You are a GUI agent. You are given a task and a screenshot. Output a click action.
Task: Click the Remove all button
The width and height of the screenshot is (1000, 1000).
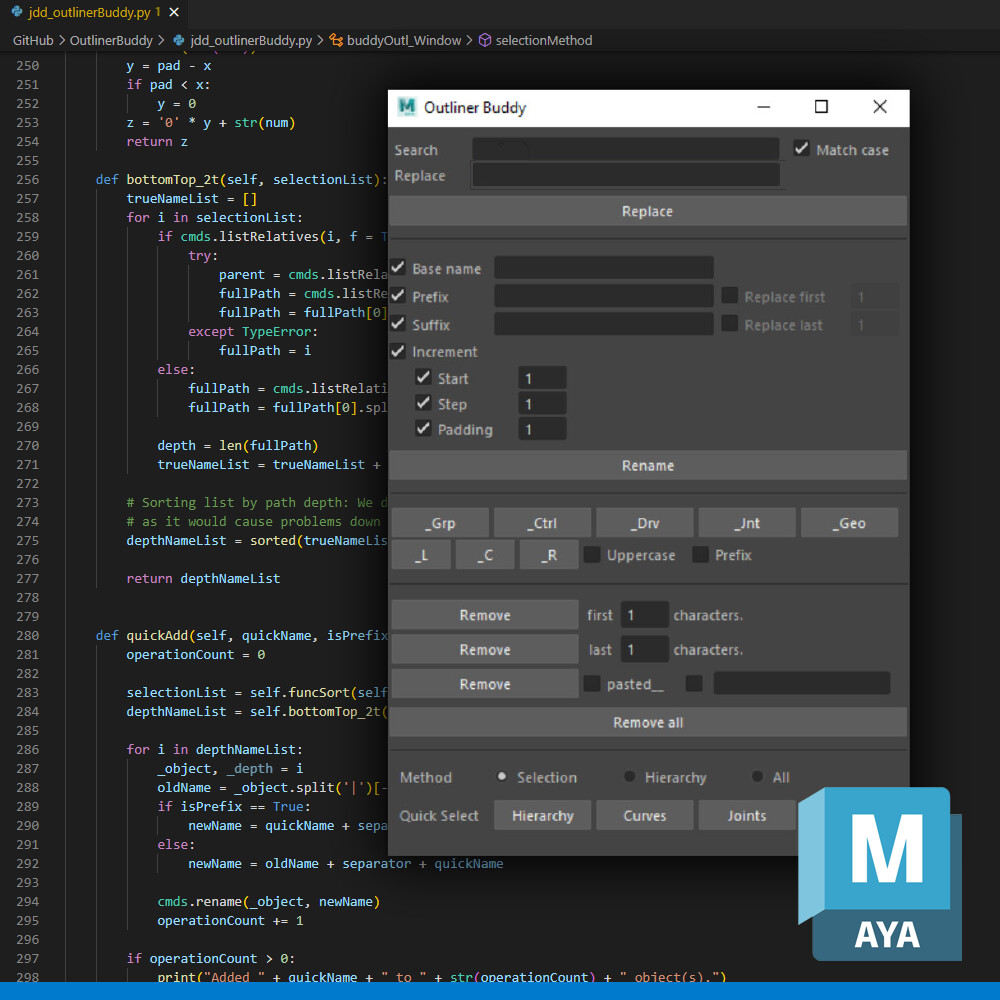coord(647,722)
